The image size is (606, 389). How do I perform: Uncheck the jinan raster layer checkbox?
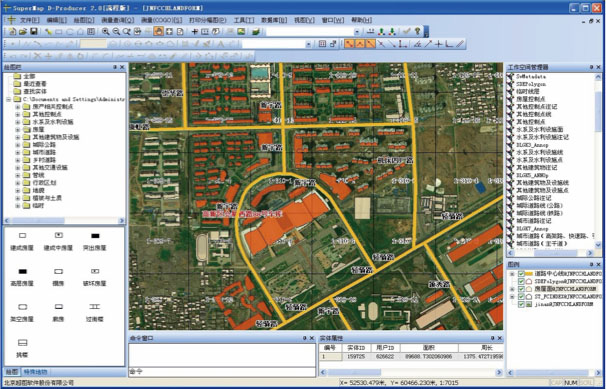click(521, 304)
